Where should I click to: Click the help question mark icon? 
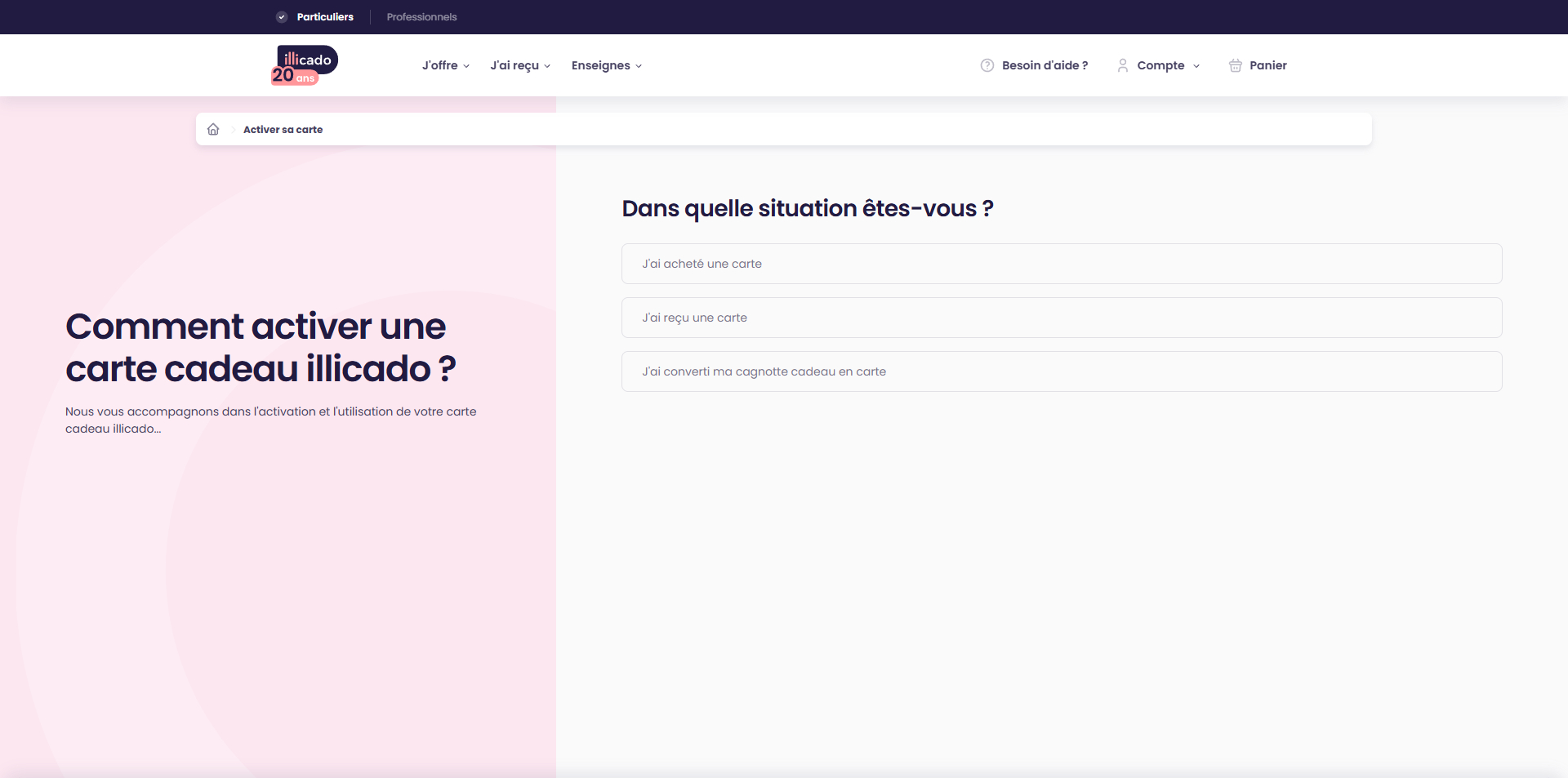pos(987,65)
